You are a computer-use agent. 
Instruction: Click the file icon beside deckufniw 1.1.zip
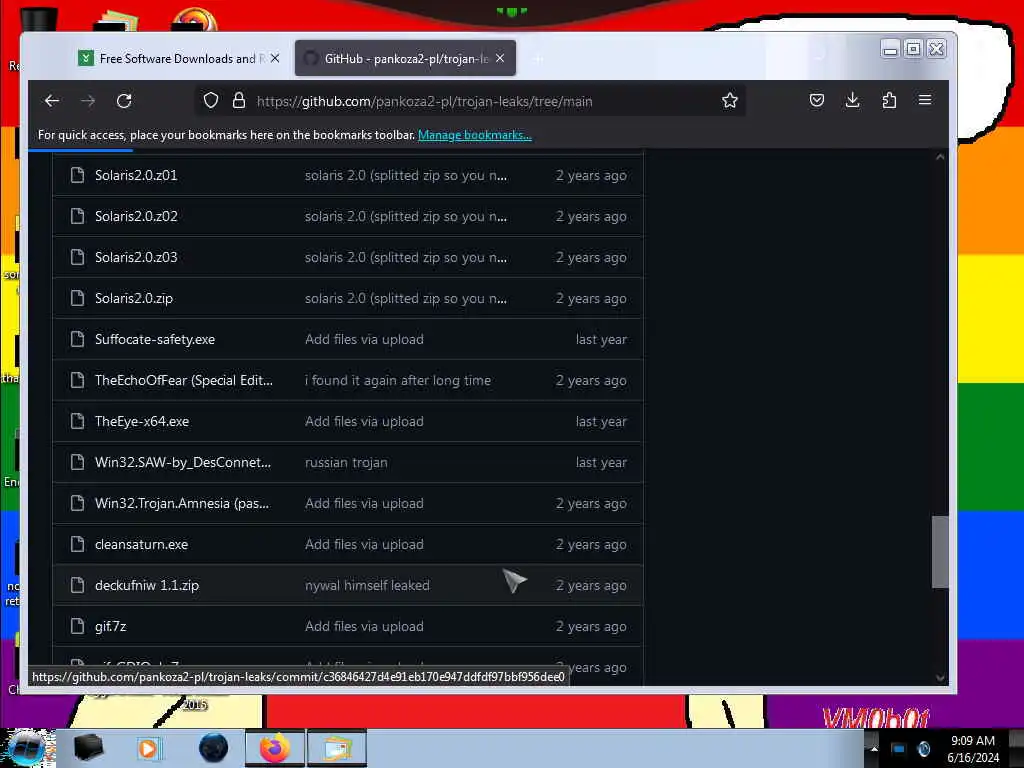(77, 585)
